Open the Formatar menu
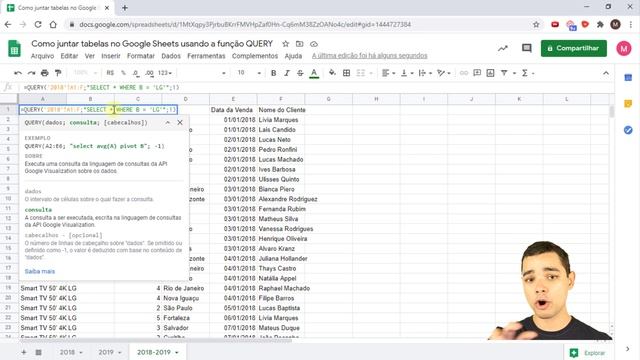This screenshot has width=640, height=360. (x=141, y=56)
